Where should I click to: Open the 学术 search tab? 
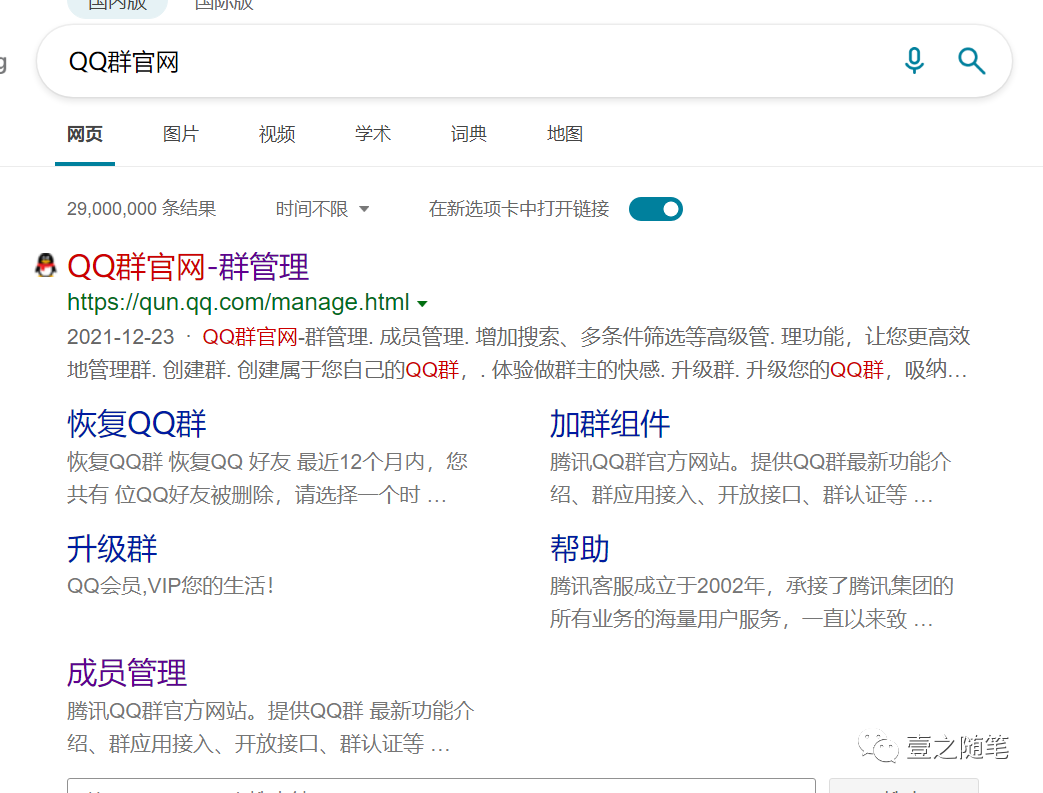[x=372, y=134]
